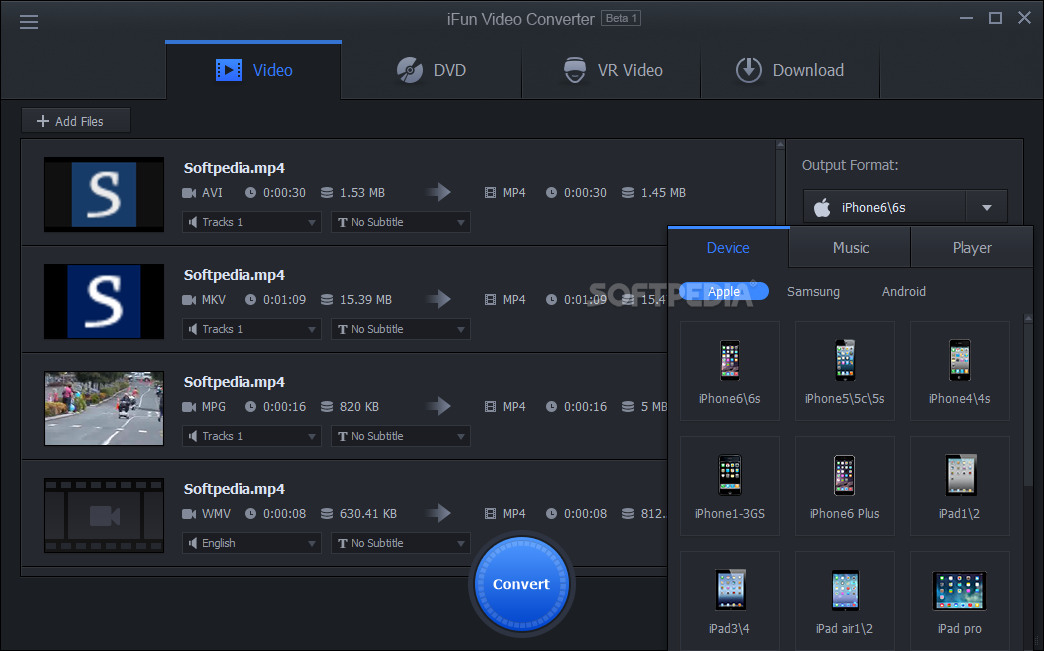
Task: Switch to the DVD tab
Action: click(x=431, y=70)
